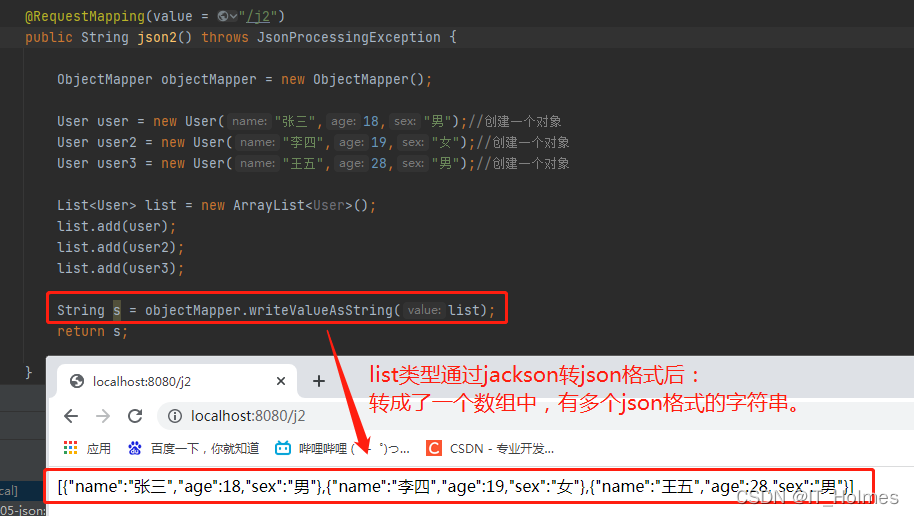Click the ArrayList<User>() constructor

[x=301, y=205]
